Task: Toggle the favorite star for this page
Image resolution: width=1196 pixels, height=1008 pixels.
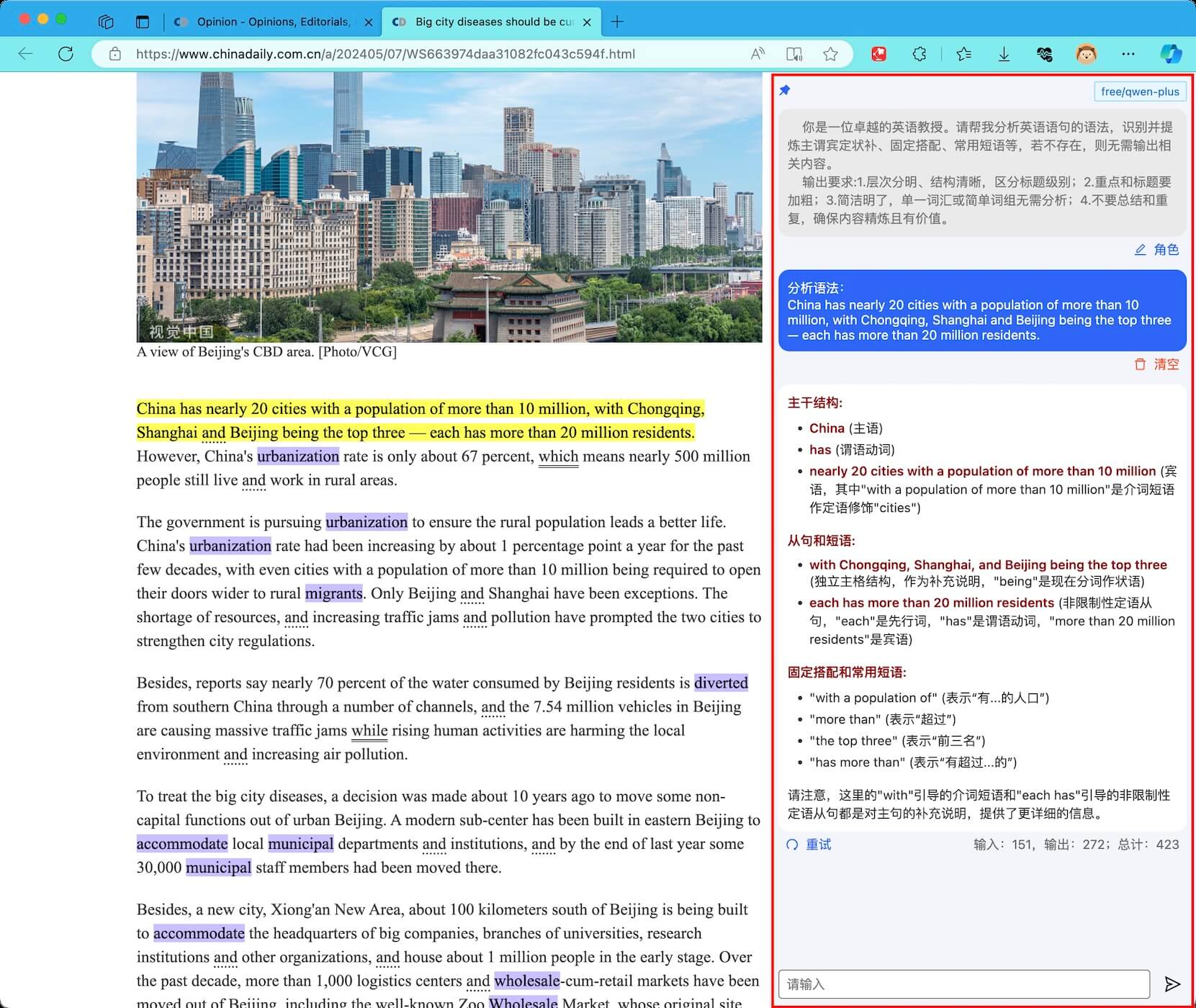Action: 830,54
